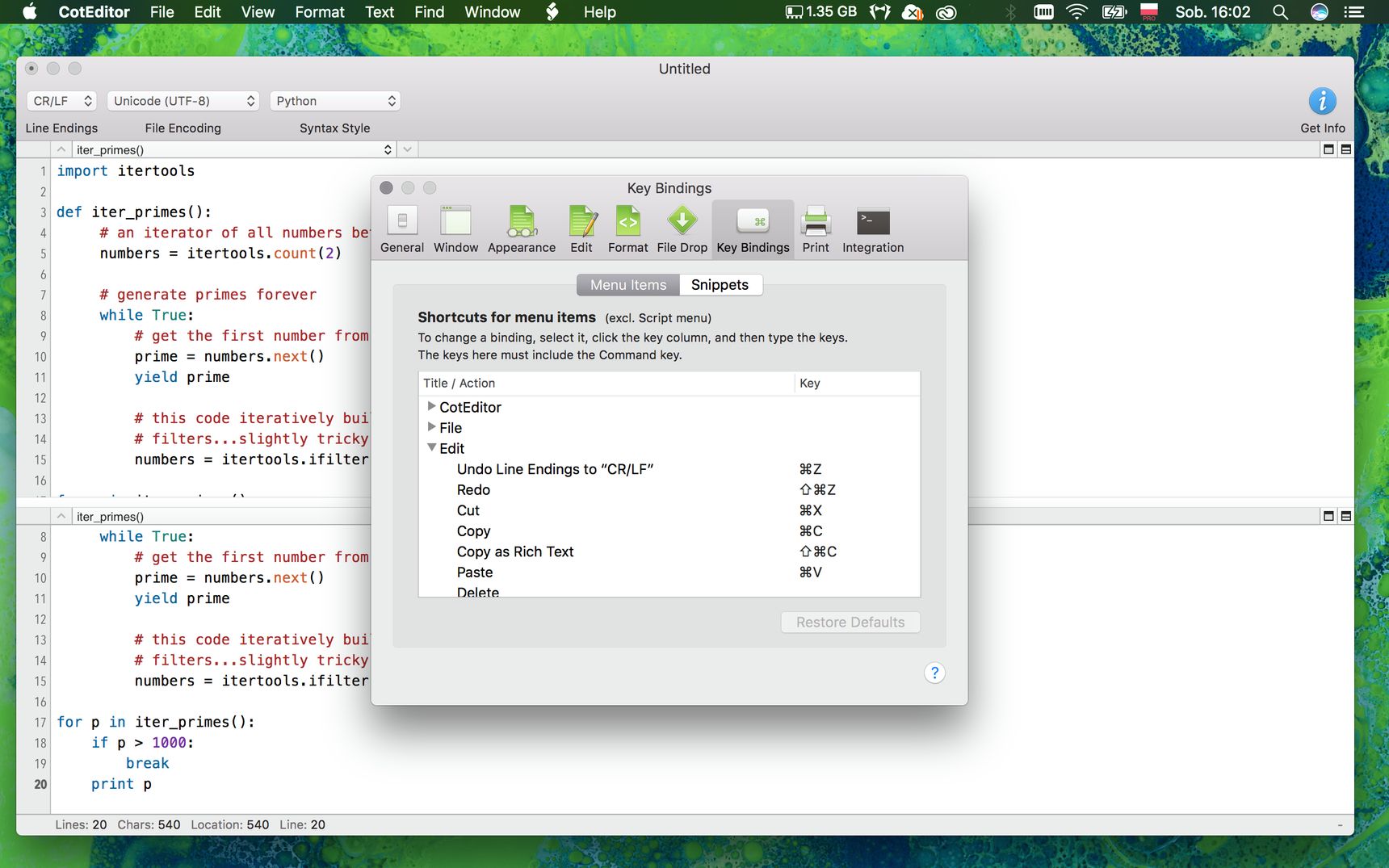Screen dimensions: 1389x868
Task: Open Window preferences pane
Action: point(455,229)
